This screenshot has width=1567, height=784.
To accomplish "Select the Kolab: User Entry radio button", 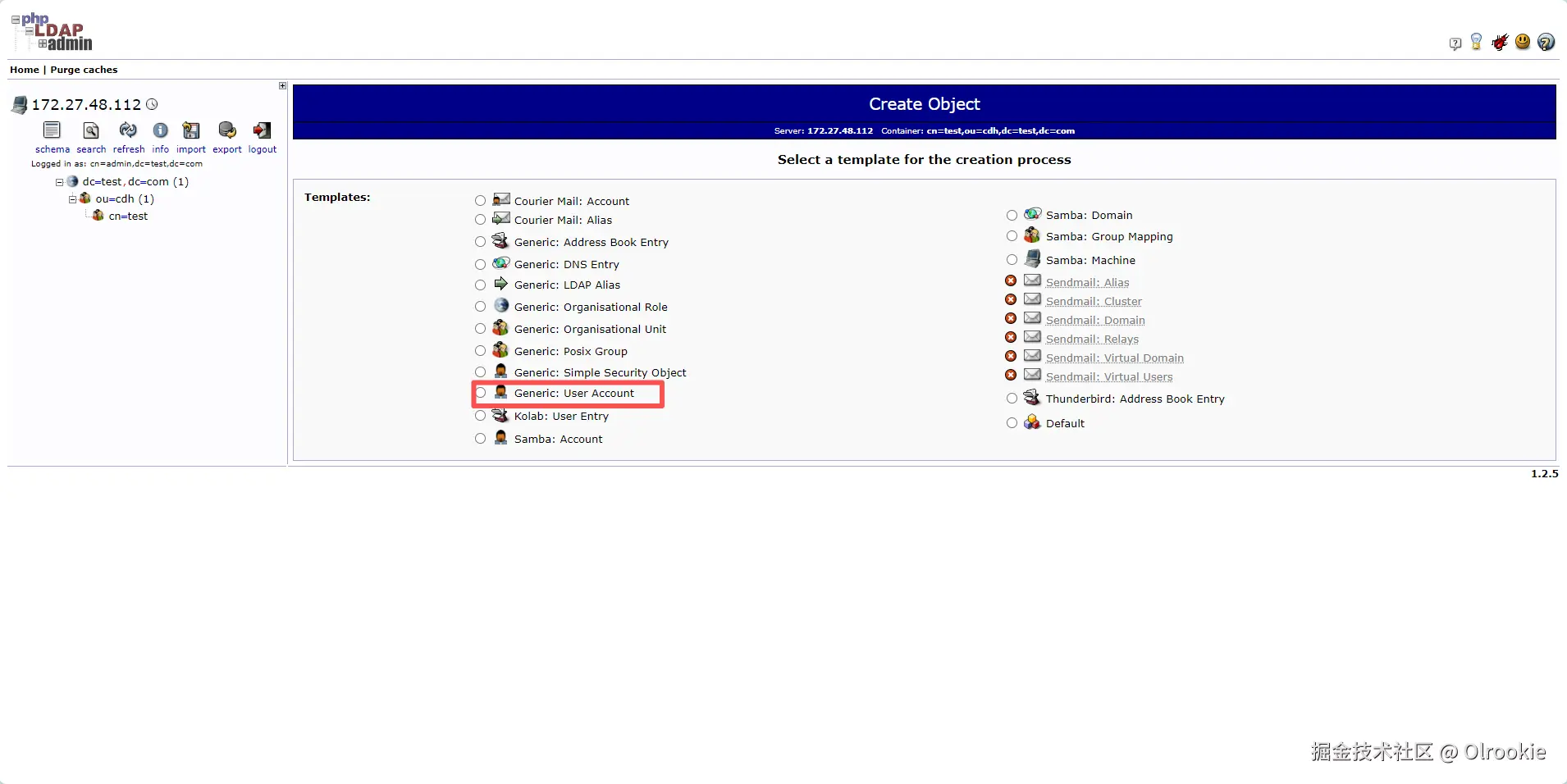I will [x=481, y=416].
